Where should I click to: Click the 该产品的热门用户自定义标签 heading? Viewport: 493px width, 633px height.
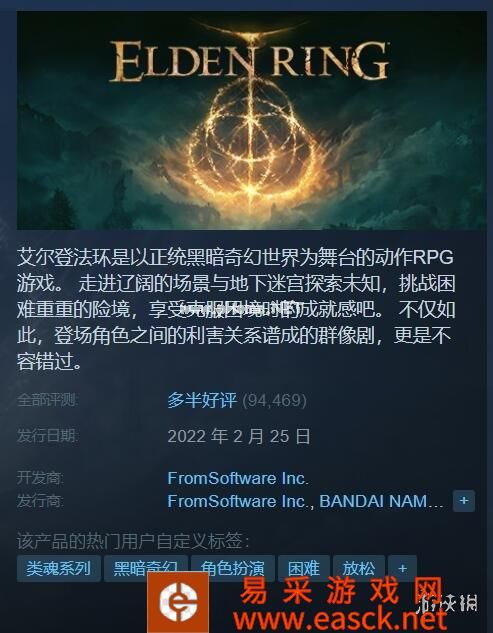coord(133,541)
